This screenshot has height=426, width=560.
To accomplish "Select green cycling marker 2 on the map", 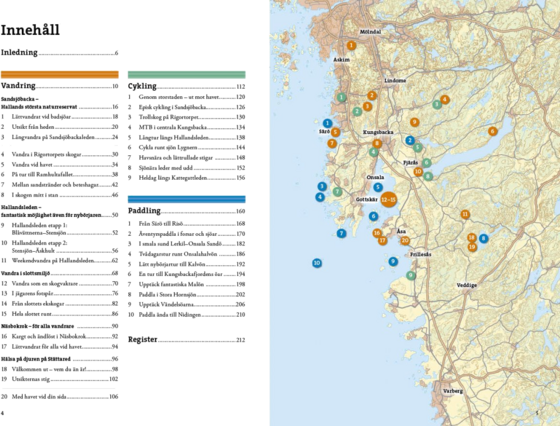I will [x=357, y=111].
